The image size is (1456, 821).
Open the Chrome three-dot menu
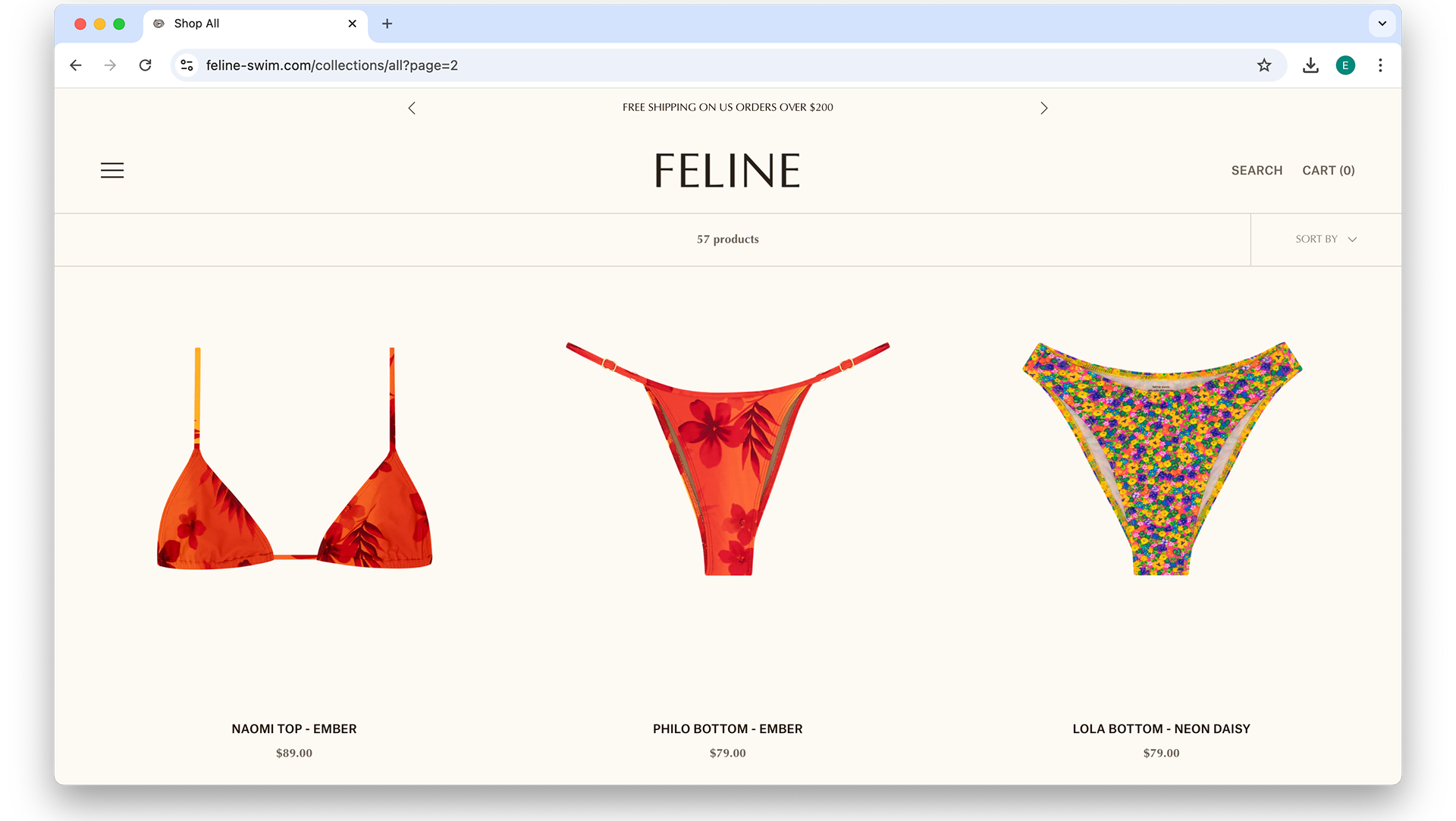coord(1380,65)
